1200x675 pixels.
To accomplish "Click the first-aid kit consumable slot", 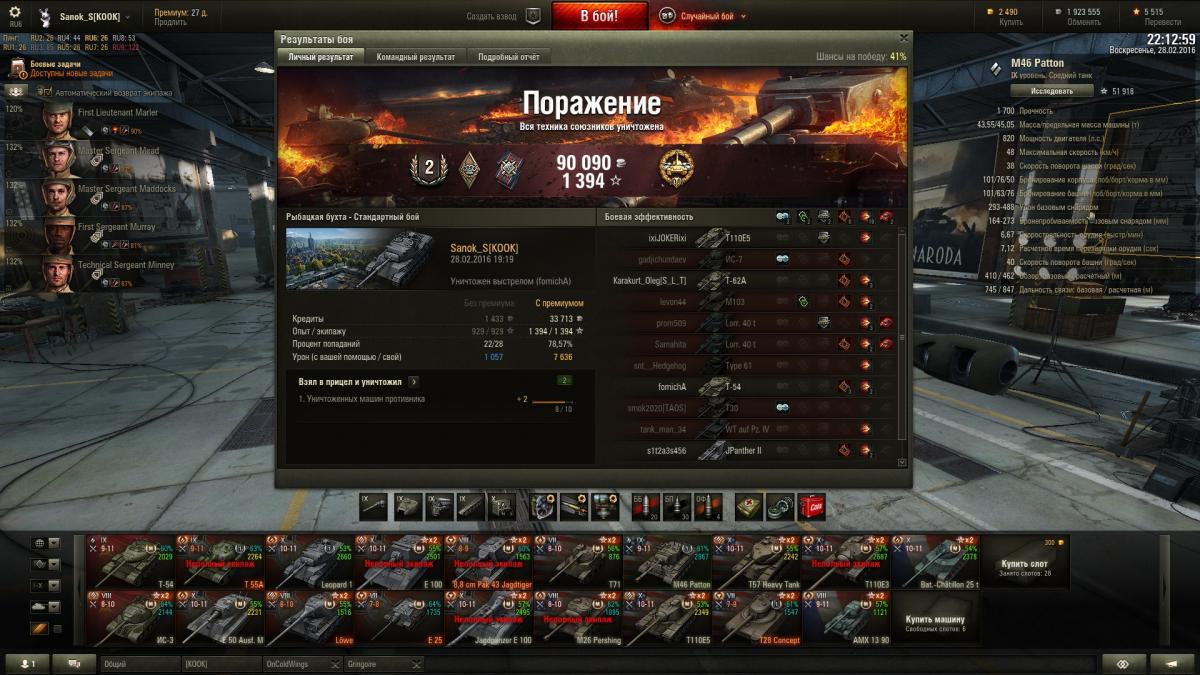I will coord(750,506).
